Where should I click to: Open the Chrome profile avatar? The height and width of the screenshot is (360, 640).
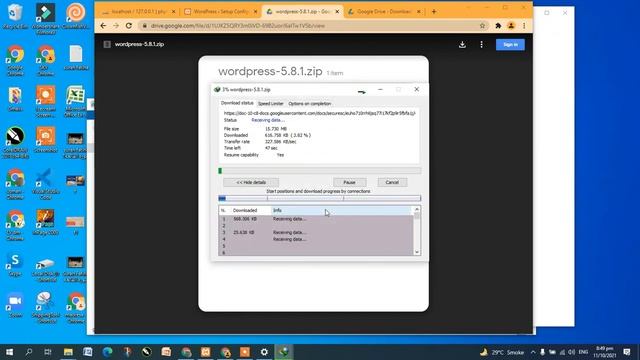point(511,26)
